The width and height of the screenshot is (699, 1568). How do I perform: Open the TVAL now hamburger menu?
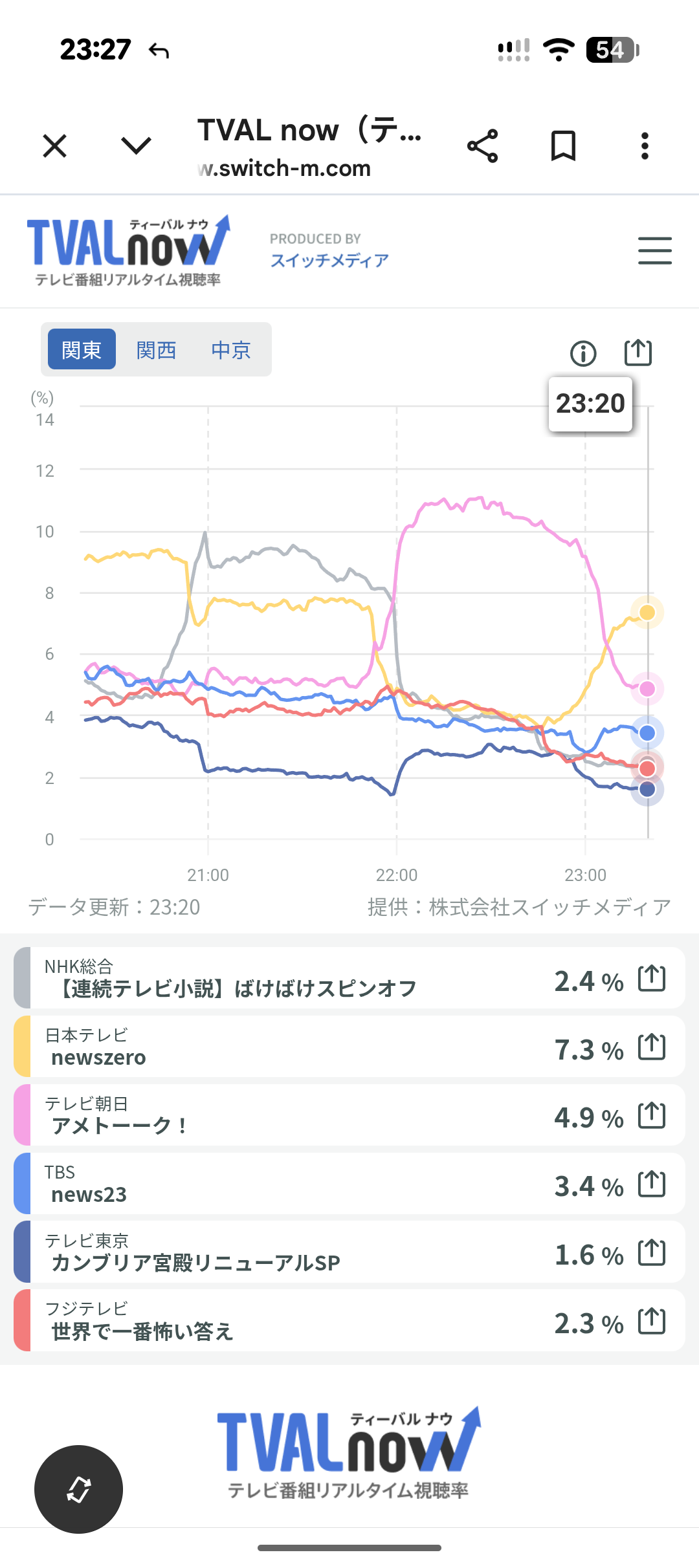pyautogui.click(x=654, y=250)
